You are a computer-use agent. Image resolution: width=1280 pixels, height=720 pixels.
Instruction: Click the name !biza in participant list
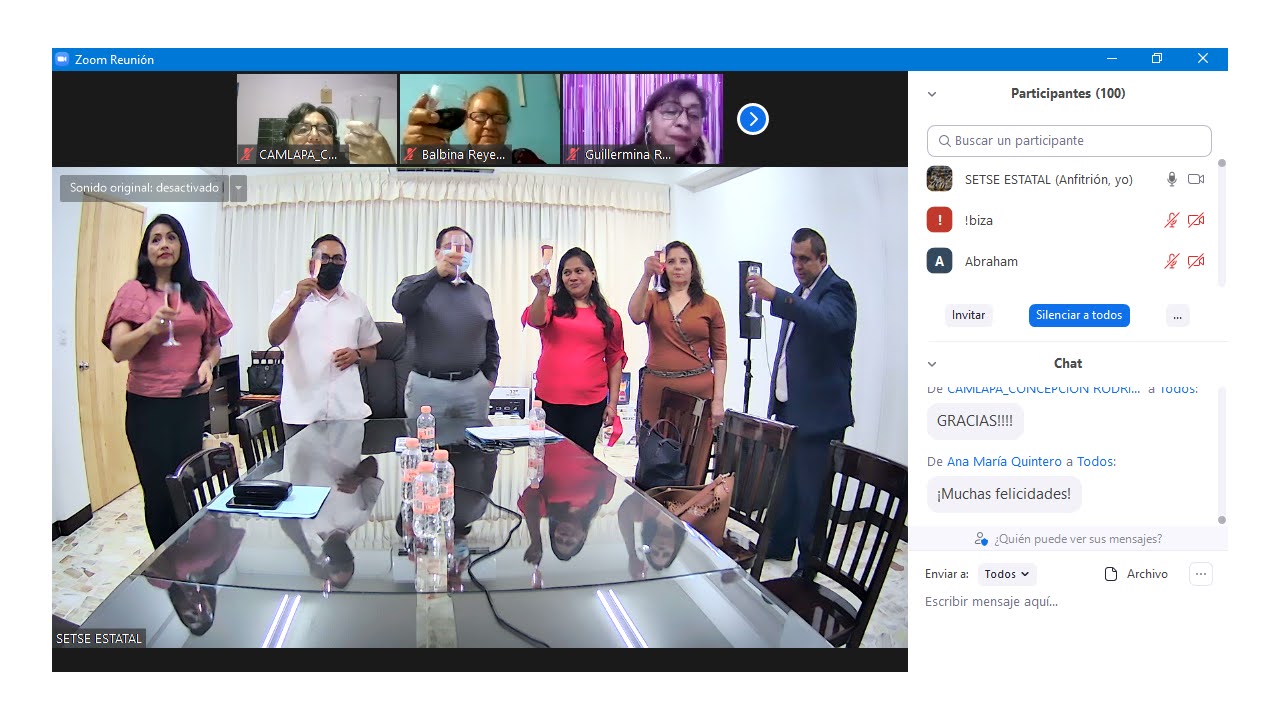(x=979, y=221)
